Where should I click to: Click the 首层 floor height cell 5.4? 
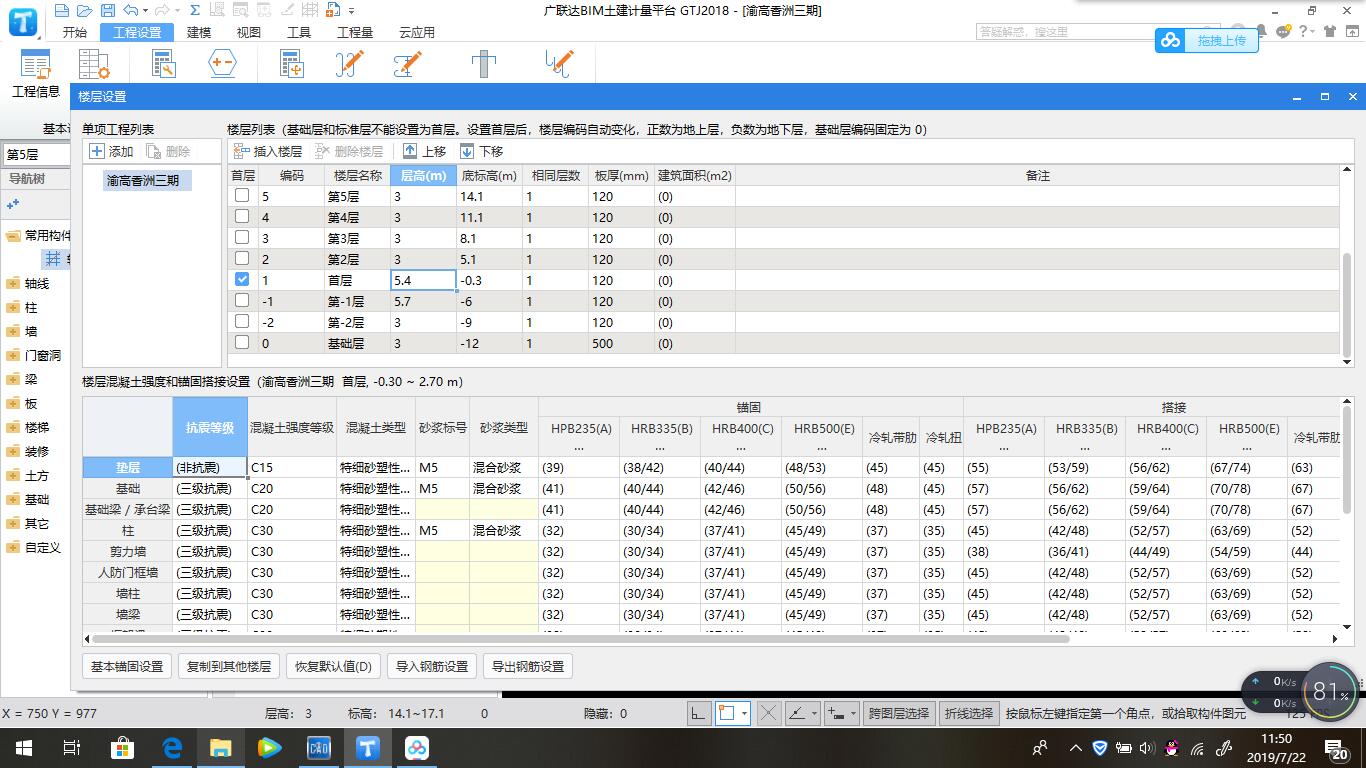click(423, 280)
